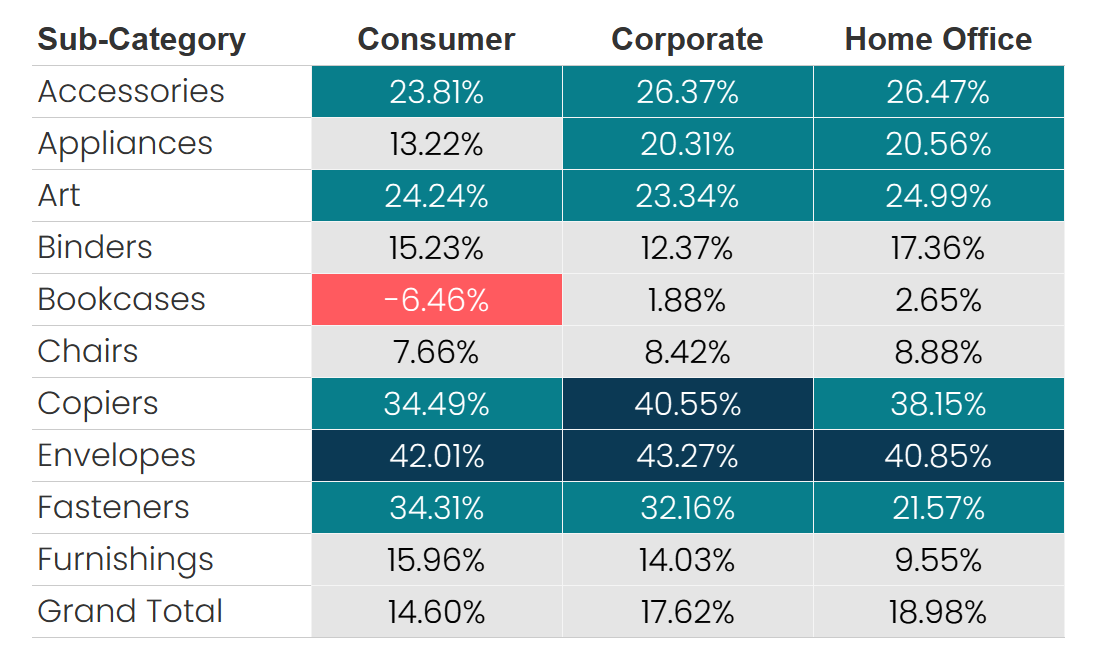The image size is (1100, 667).
Task: Click the Appliances row label
Action: (125, 144)
